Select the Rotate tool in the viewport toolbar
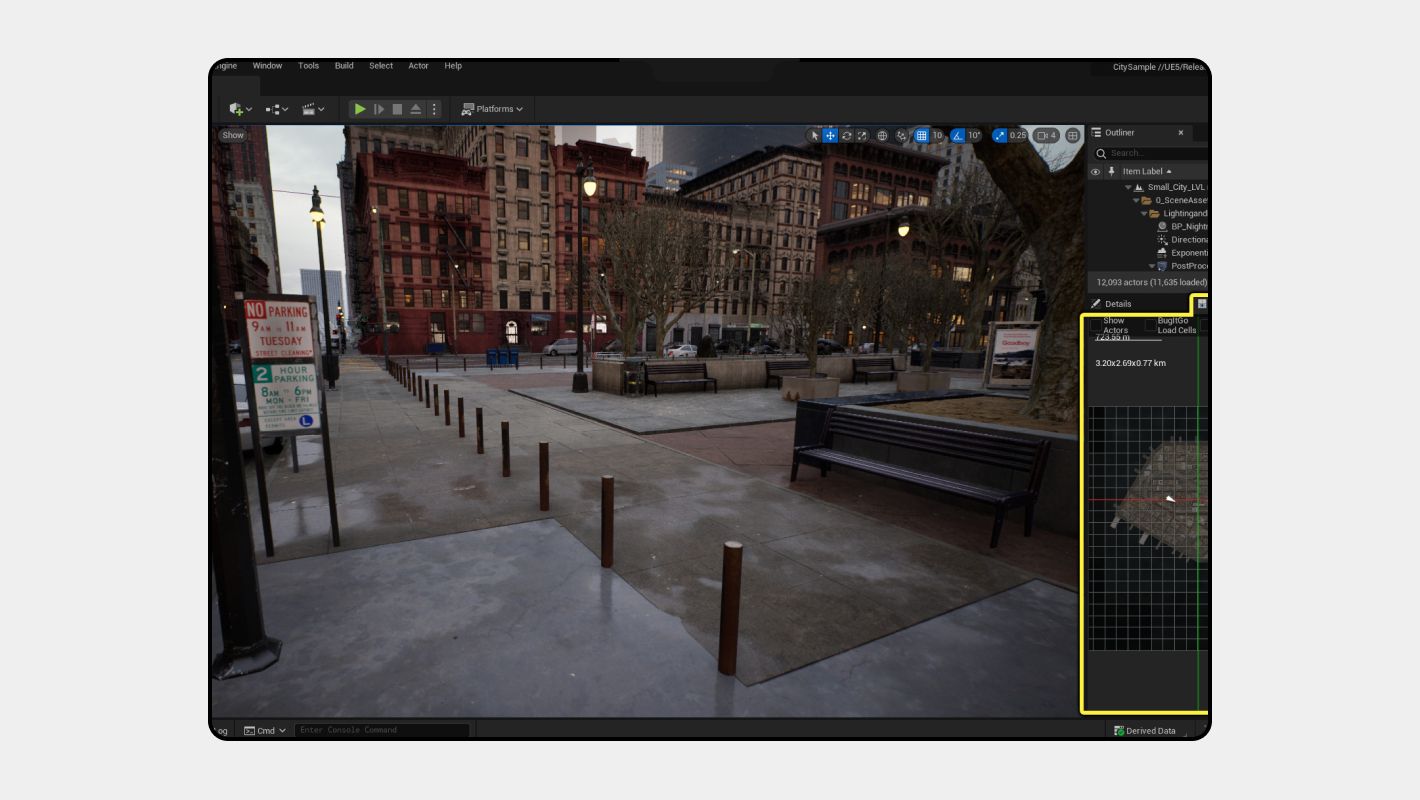Image resolution: width=1420 pixels, height=800 pixels. tap(846, 134)
